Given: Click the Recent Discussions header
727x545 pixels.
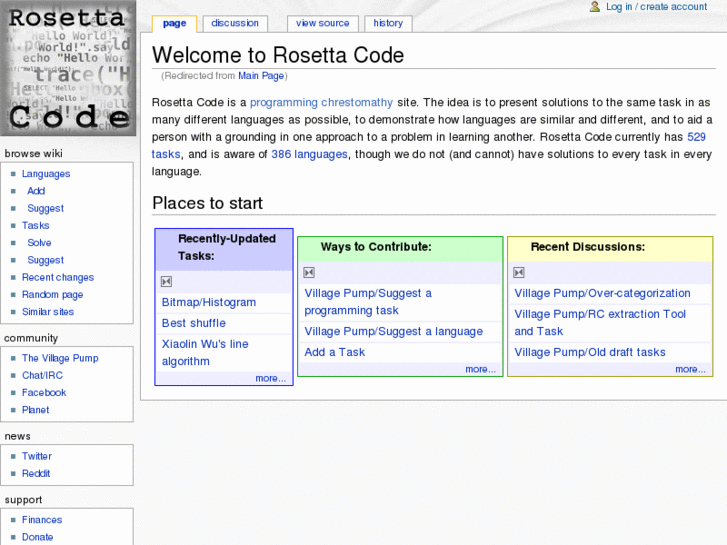Looking at the screenshot, I should point(587,247).
